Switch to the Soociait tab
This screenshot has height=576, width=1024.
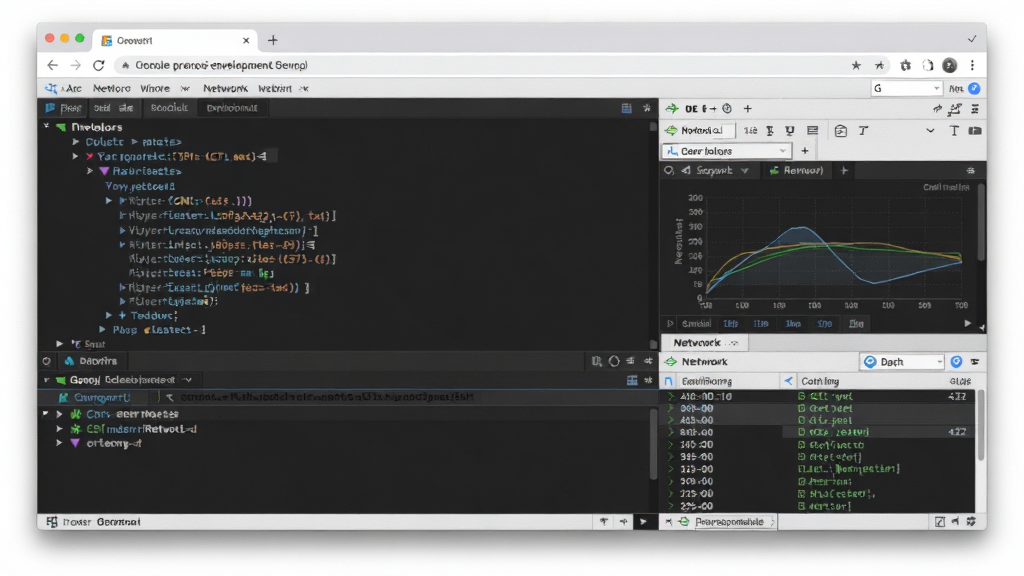(169, 108)
